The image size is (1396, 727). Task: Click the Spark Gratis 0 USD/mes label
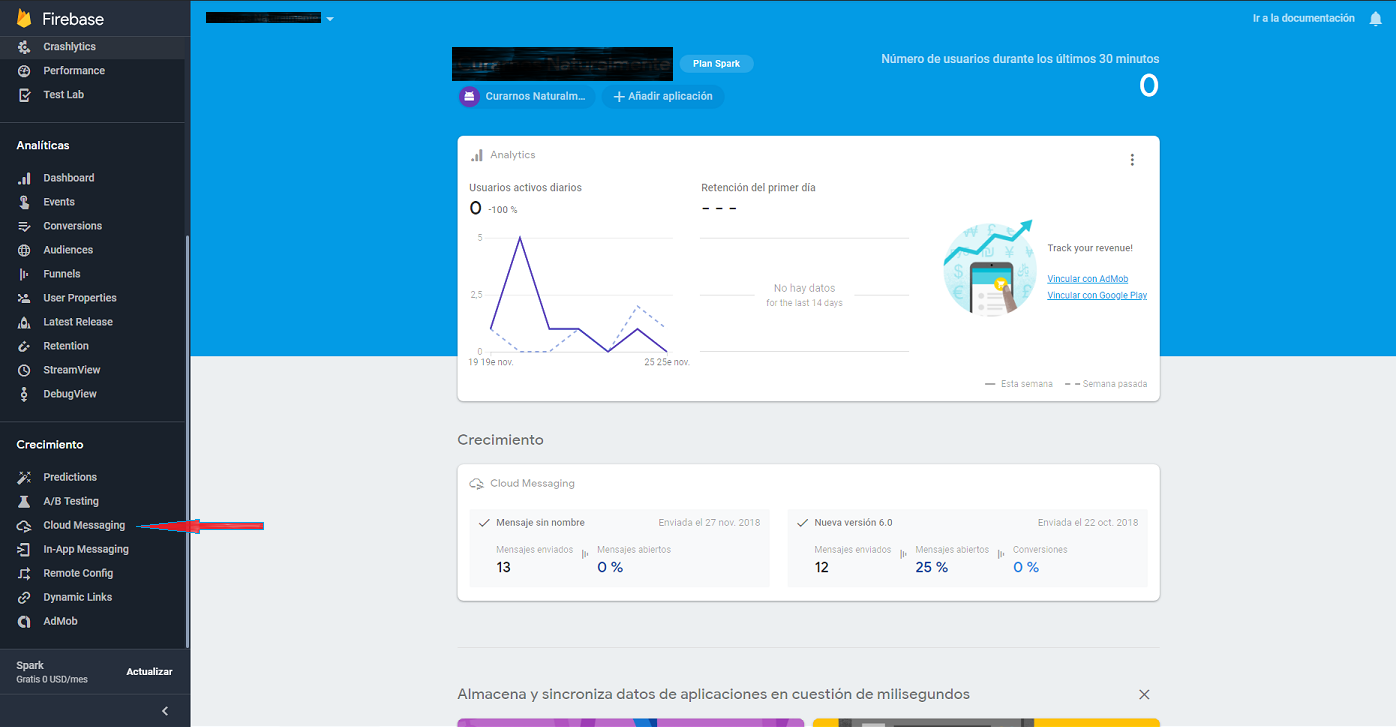pos(52,672)
